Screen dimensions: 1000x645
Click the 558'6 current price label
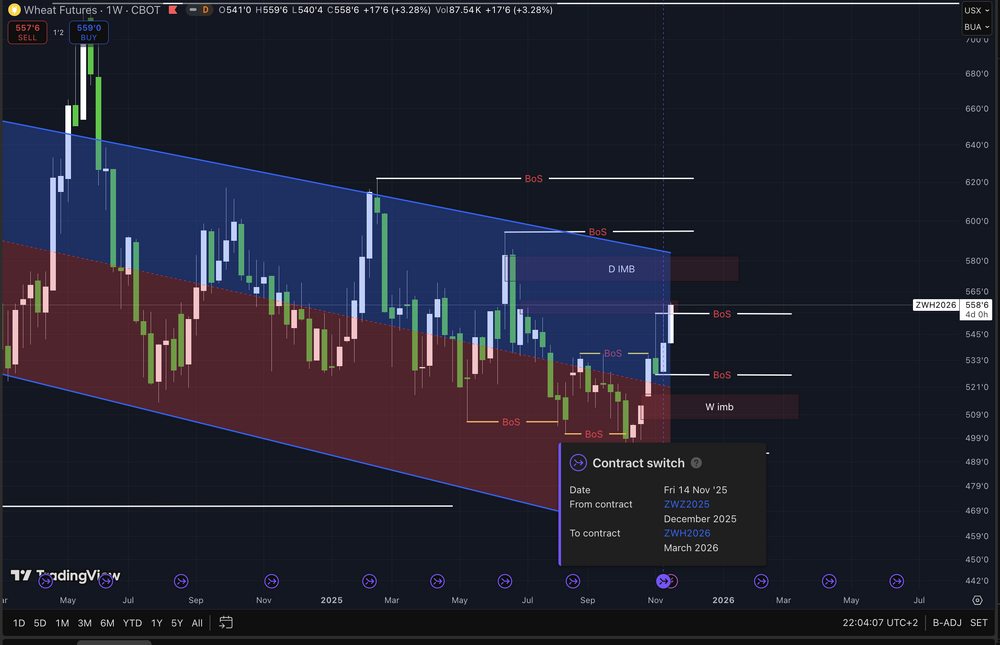[x=976, y=309]
